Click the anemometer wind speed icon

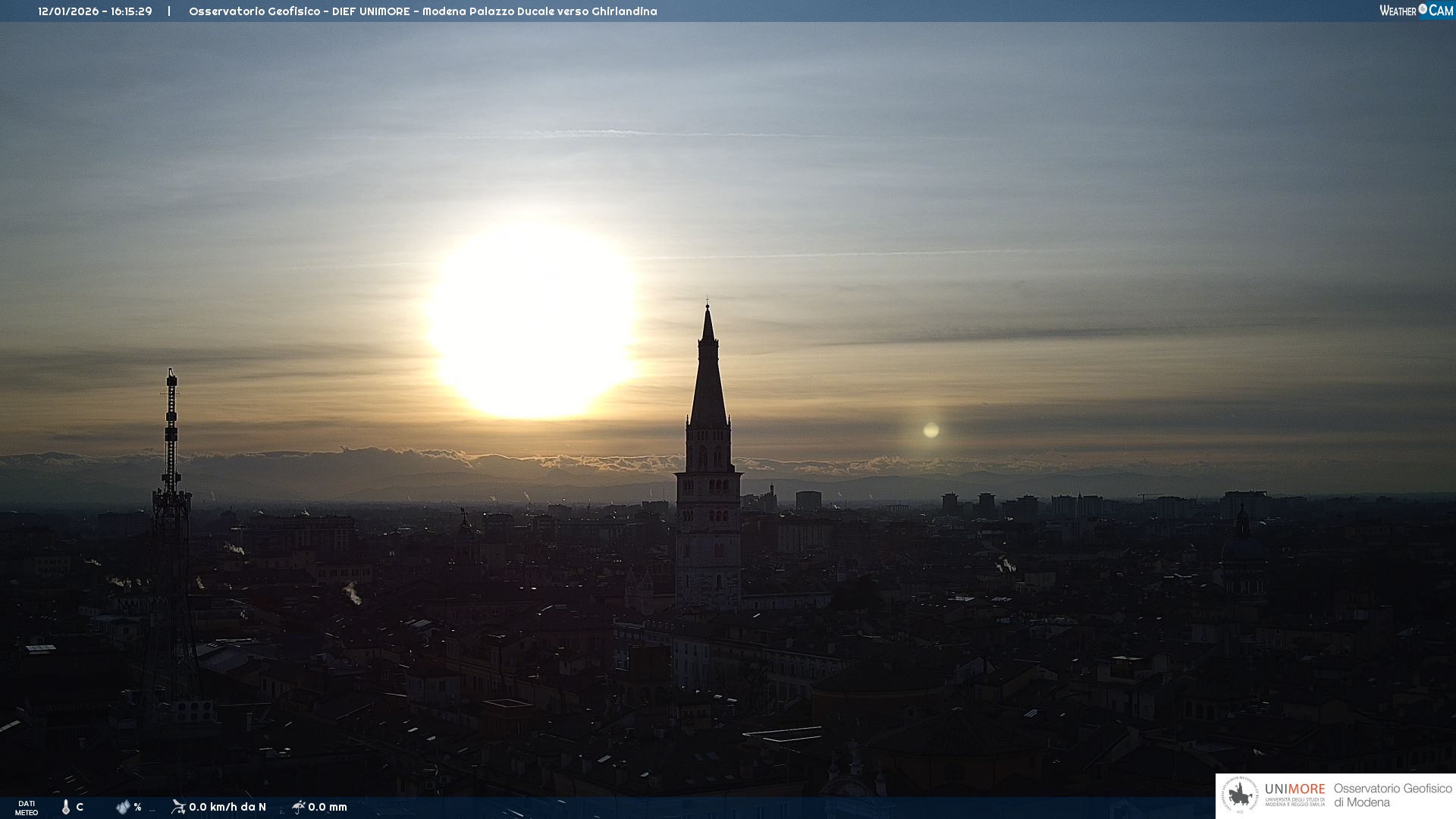(178, 807)
